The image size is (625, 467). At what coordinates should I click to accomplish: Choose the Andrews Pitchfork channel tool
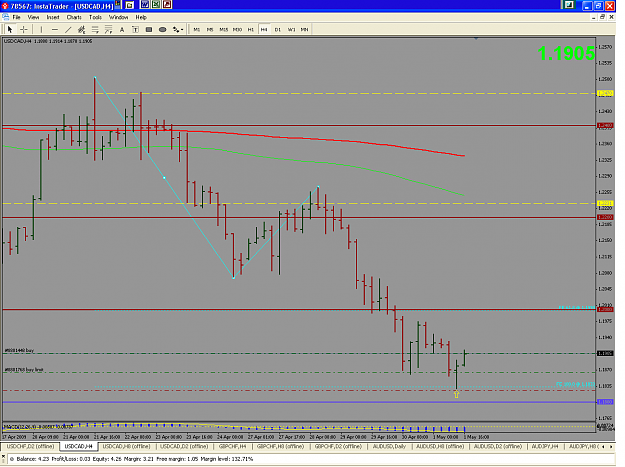(x=82, y=29)
